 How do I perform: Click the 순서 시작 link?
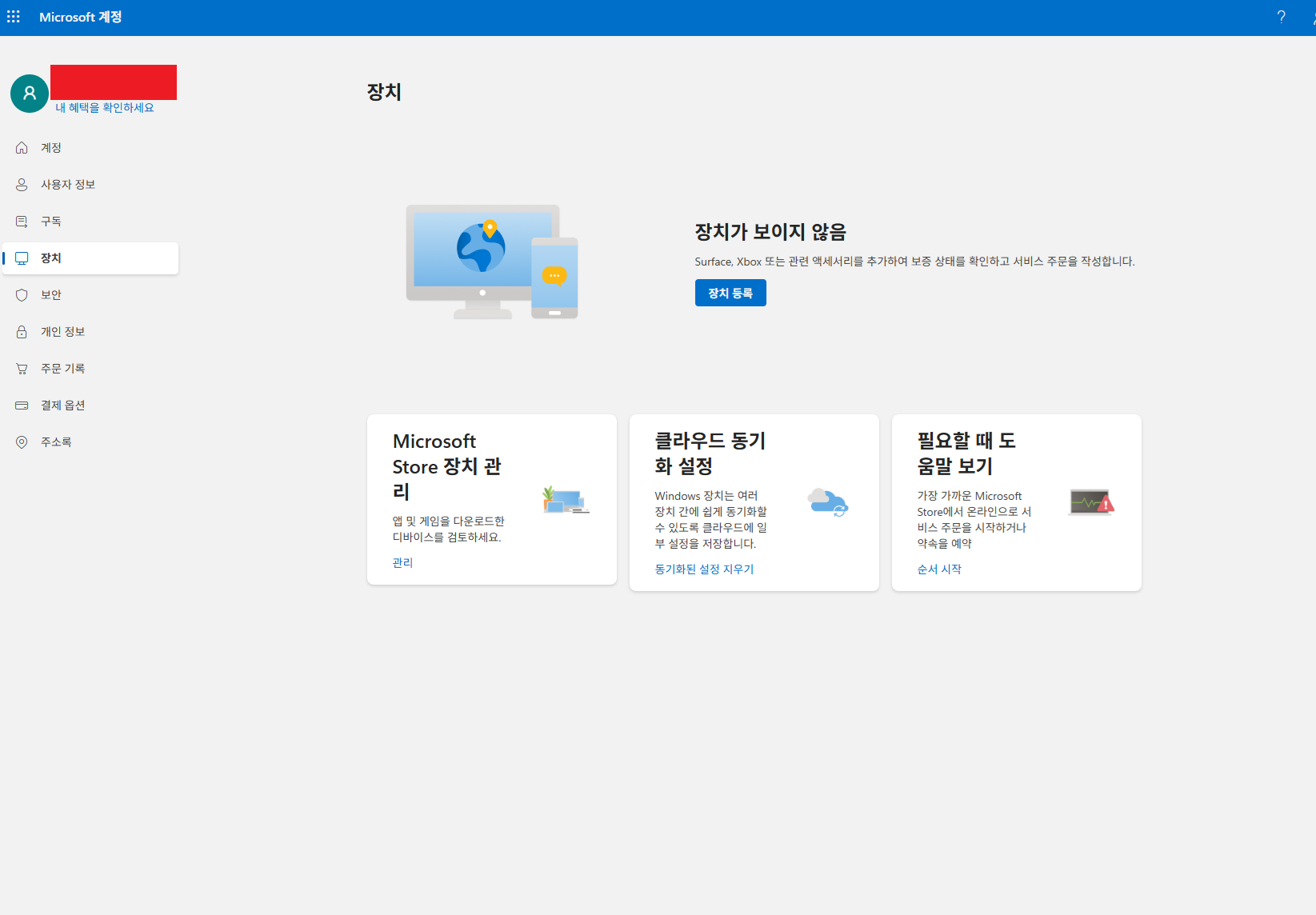[x=939, y=569]
